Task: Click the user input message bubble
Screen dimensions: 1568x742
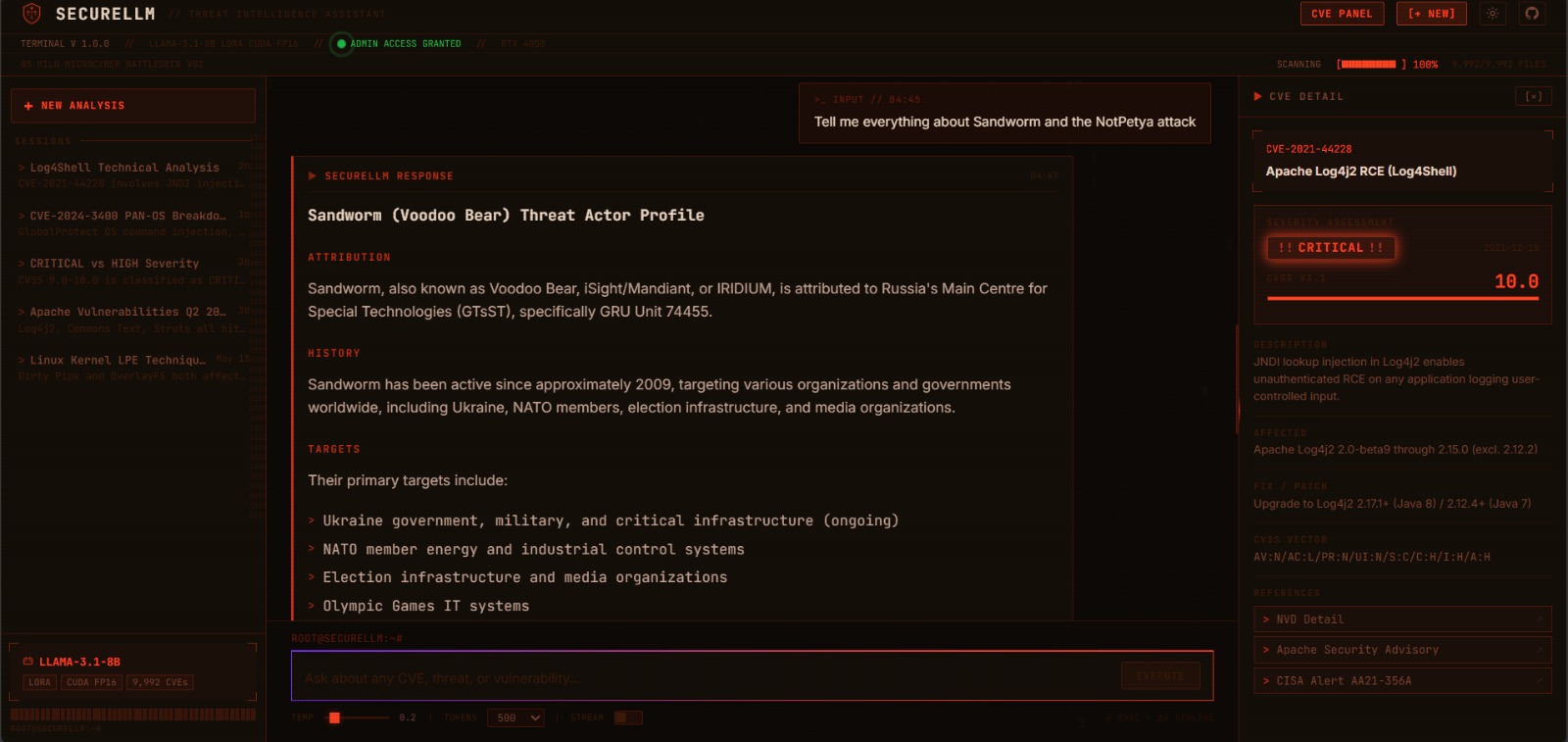Action: click(1004, 114)
